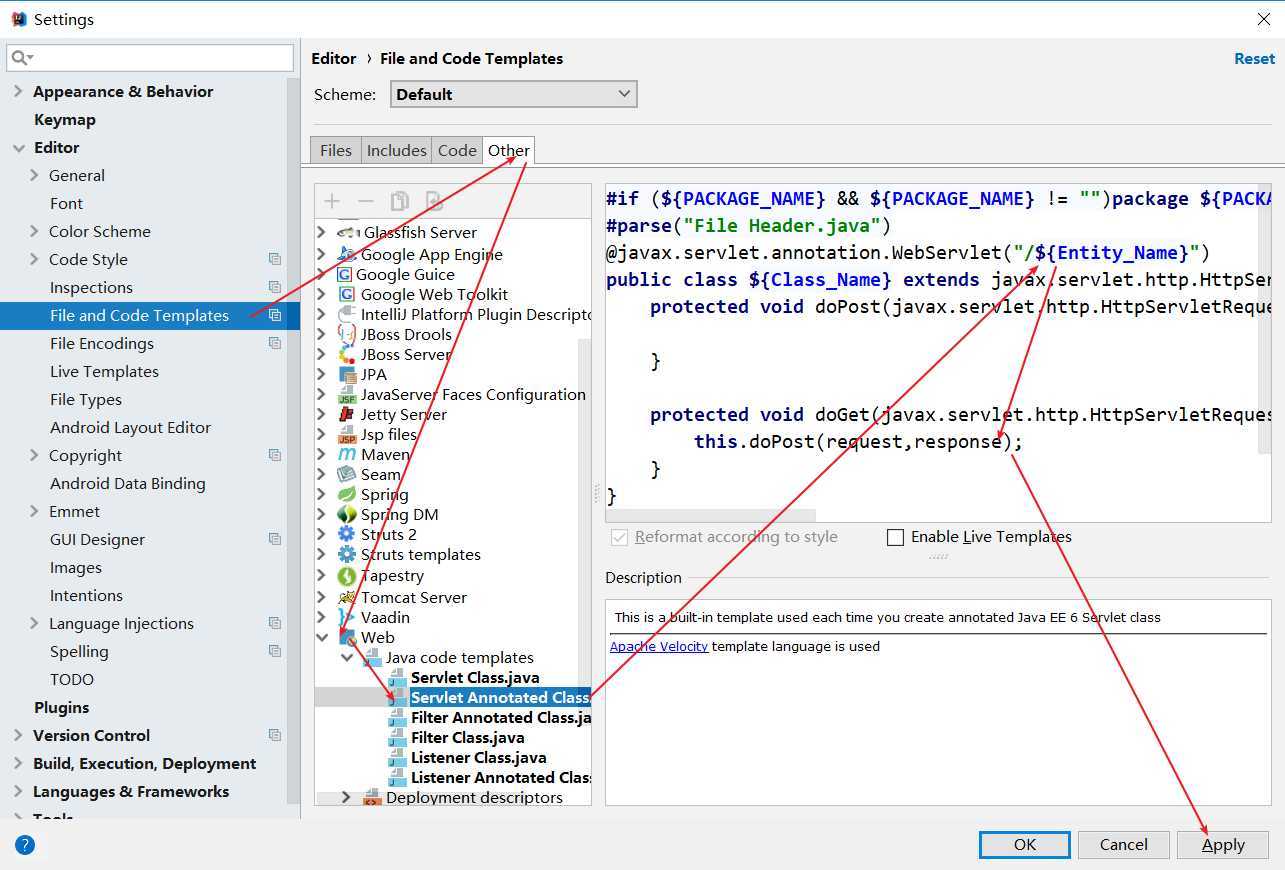Click the Glassfish Server icon
Screen dimensions: 1285x870
click(x=347, y=232)
